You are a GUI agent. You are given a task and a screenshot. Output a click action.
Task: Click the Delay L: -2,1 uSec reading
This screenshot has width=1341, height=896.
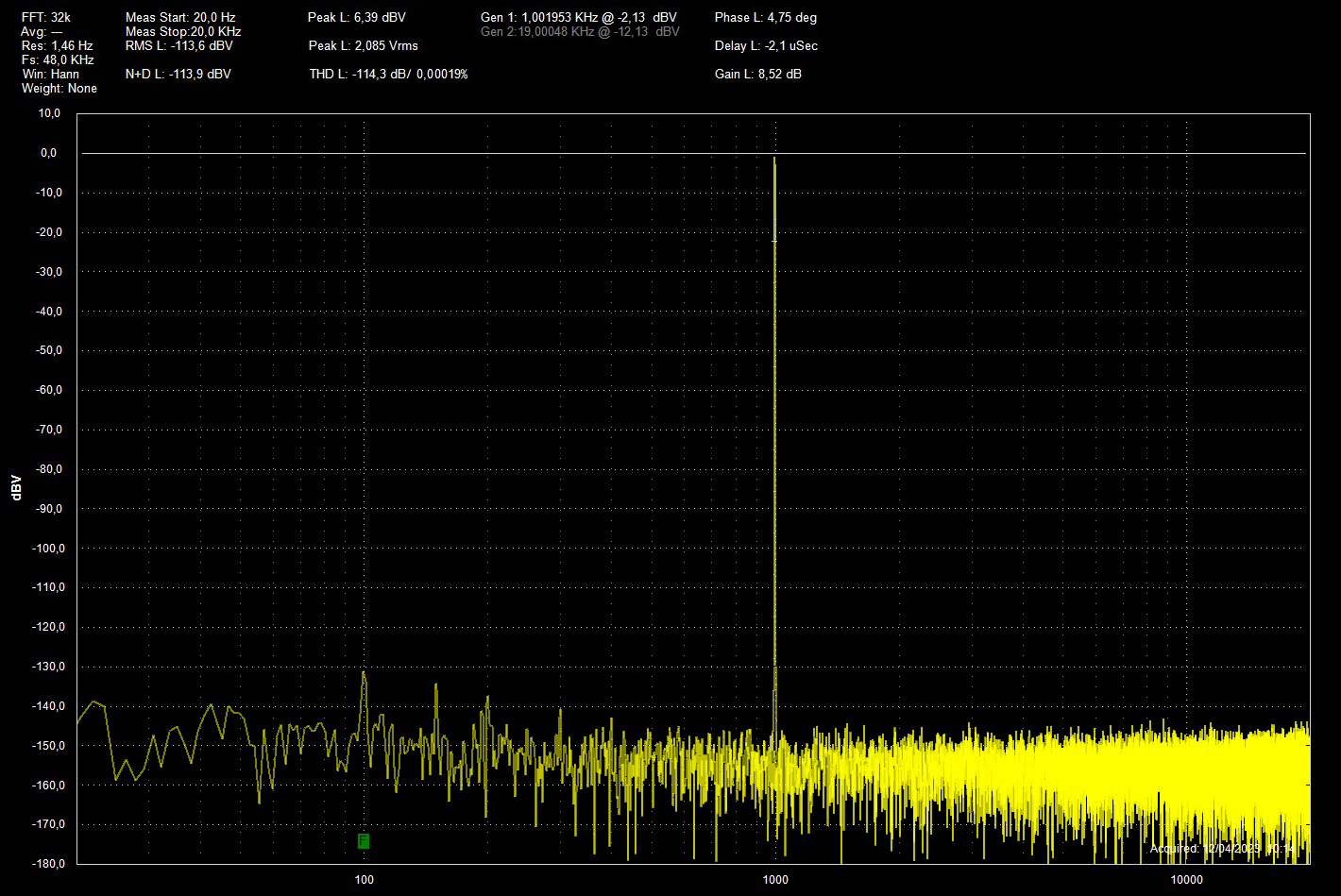click(x=767, y=45)
